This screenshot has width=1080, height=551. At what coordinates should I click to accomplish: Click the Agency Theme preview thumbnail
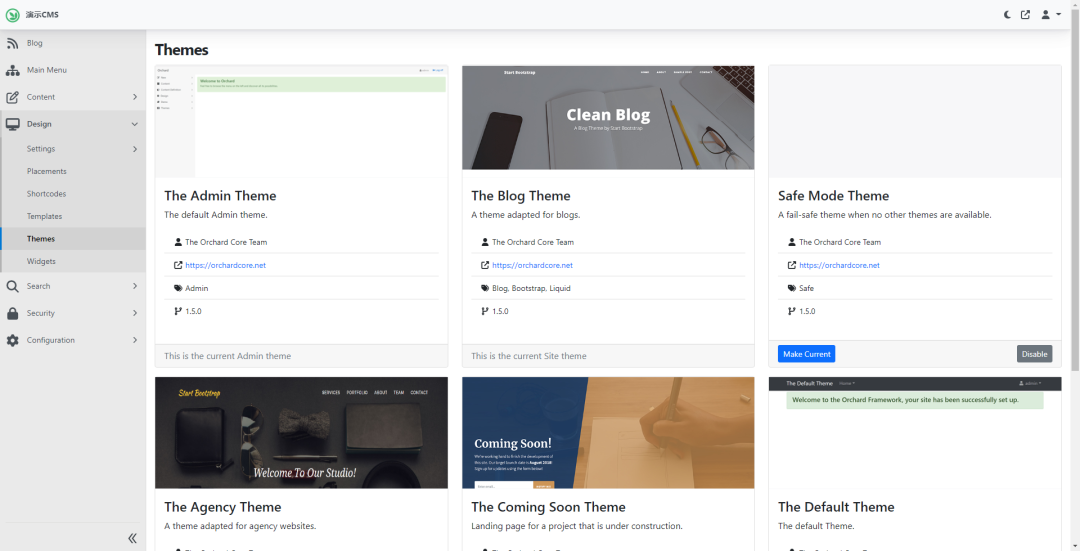pos(302,433)
